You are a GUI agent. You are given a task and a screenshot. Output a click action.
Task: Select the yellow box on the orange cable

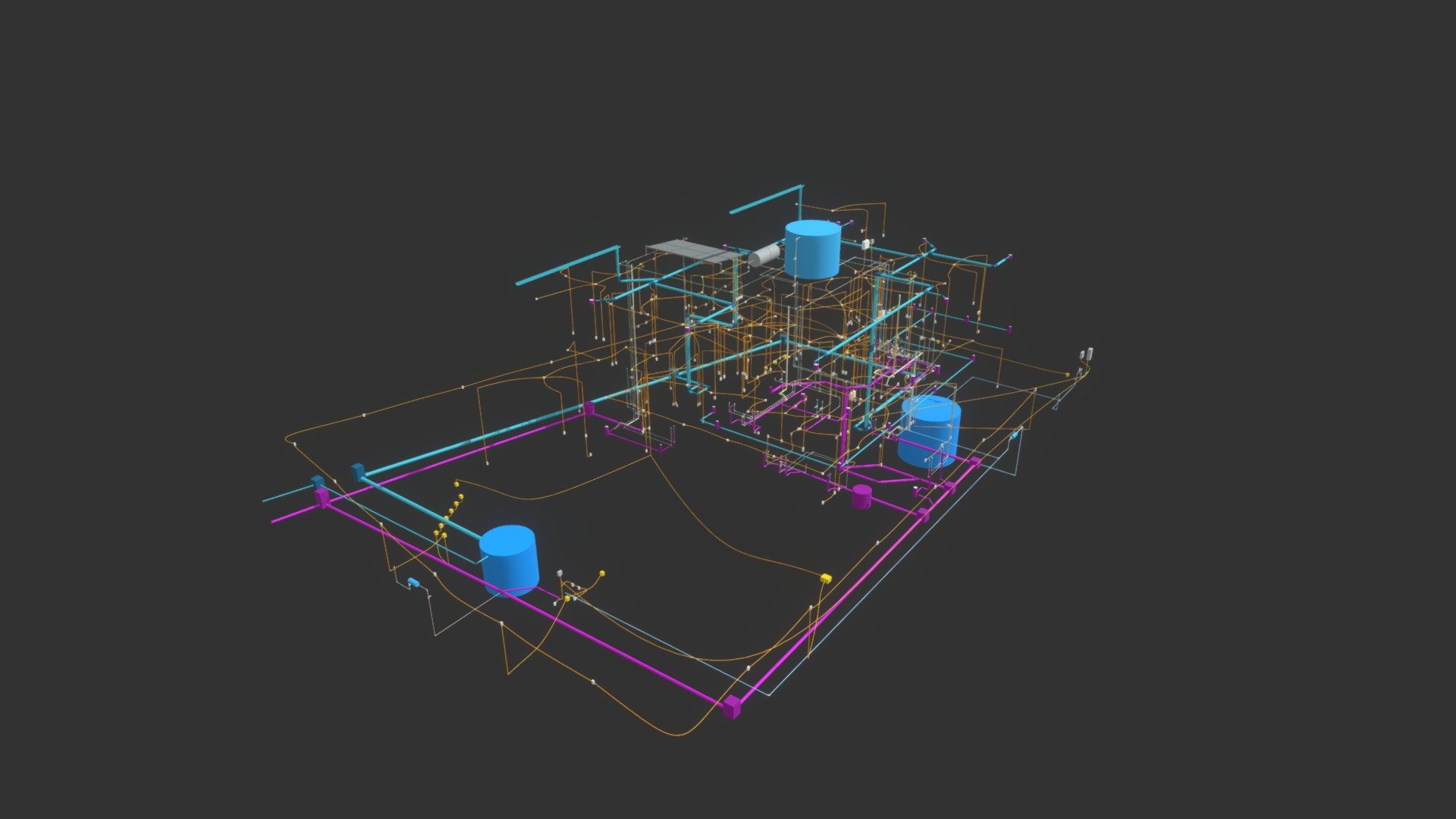825,579
